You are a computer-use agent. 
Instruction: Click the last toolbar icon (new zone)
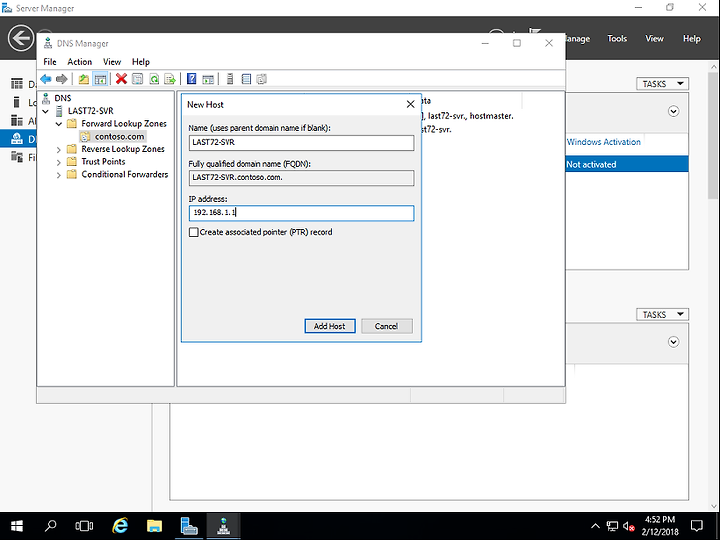click(x=262, y=79)
